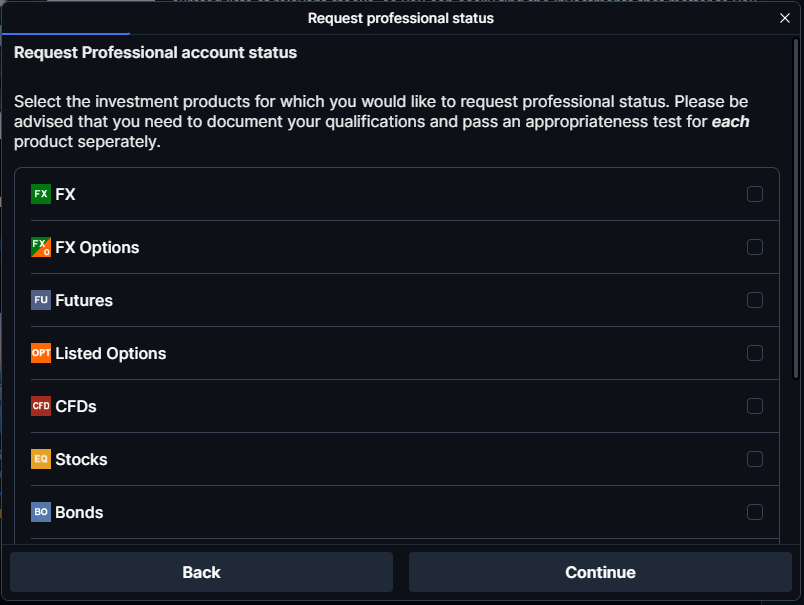Check the Stocks selection box
This screenshot has height=605, width=804.
click(x=755, y=459)
